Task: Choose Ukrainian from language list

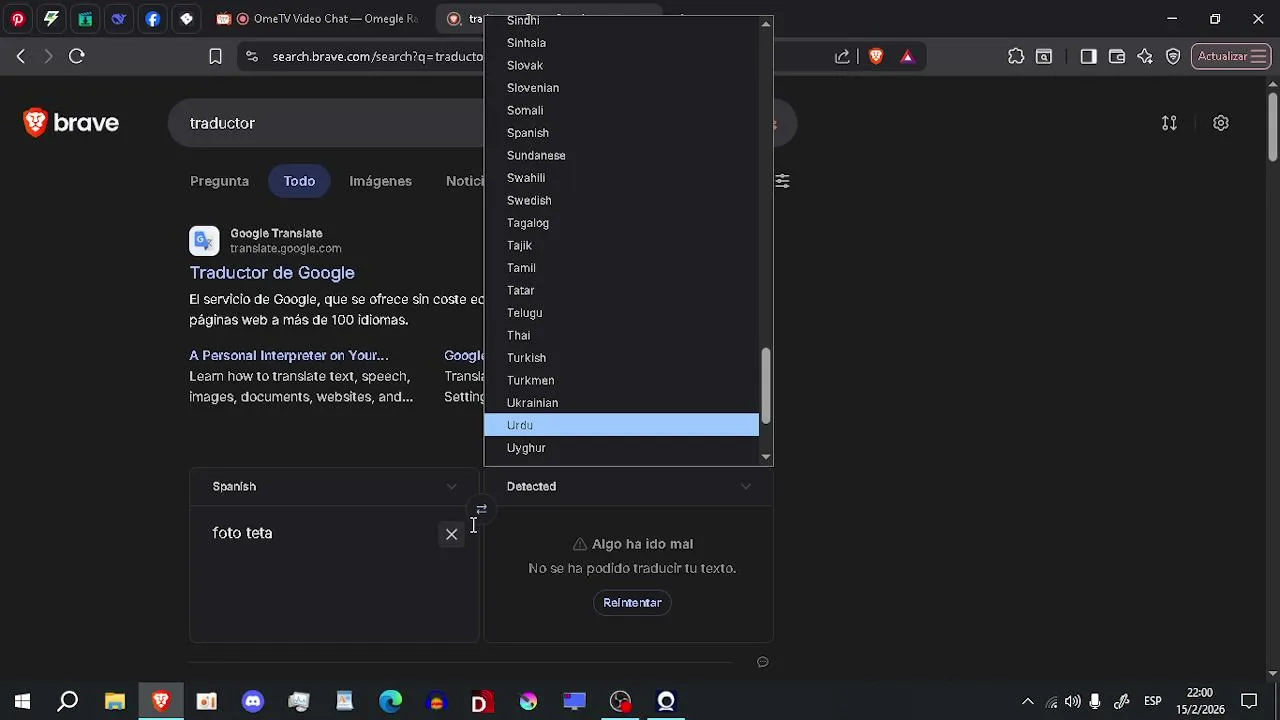Action: click(x=621, y=403)
